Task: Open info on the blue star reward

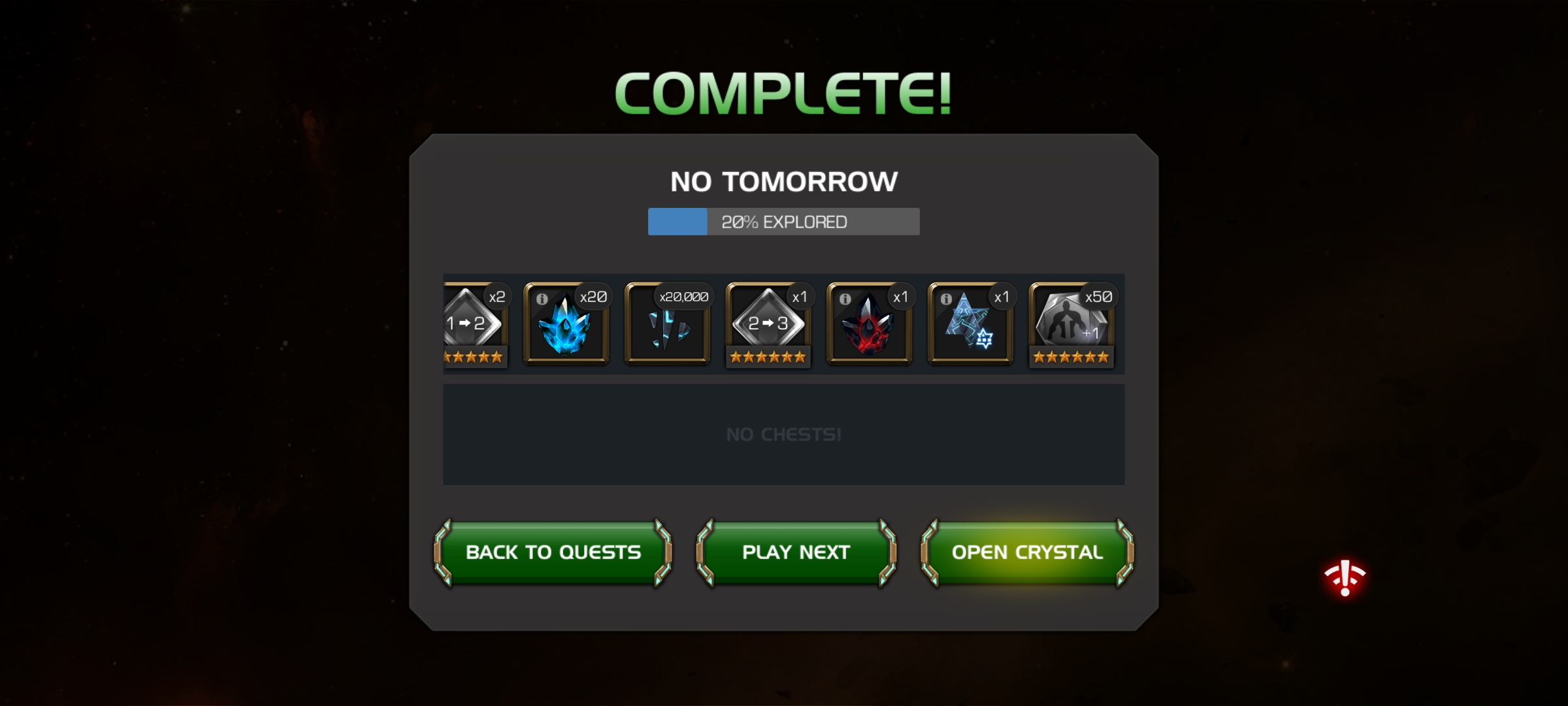Action: 946,299
